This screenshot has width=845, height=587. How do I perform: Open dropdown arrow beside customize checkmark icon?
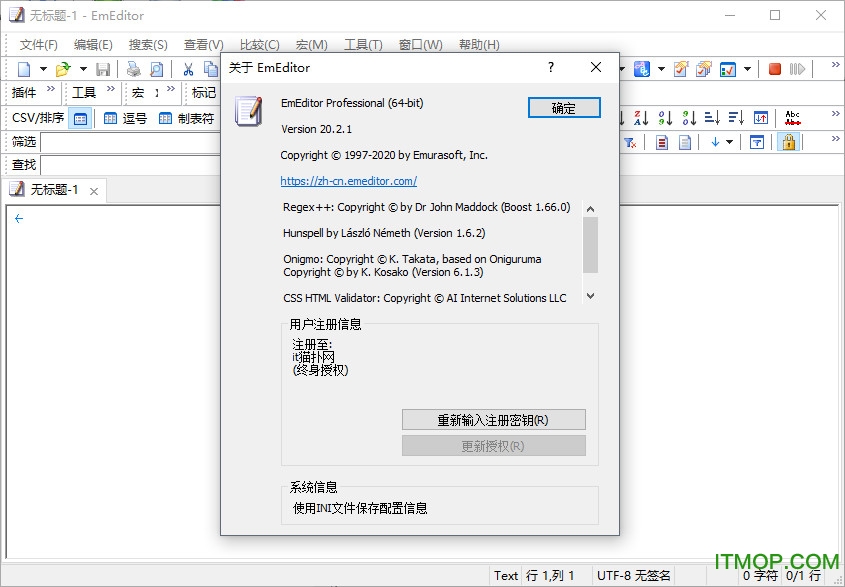click(x=747, y=69)
